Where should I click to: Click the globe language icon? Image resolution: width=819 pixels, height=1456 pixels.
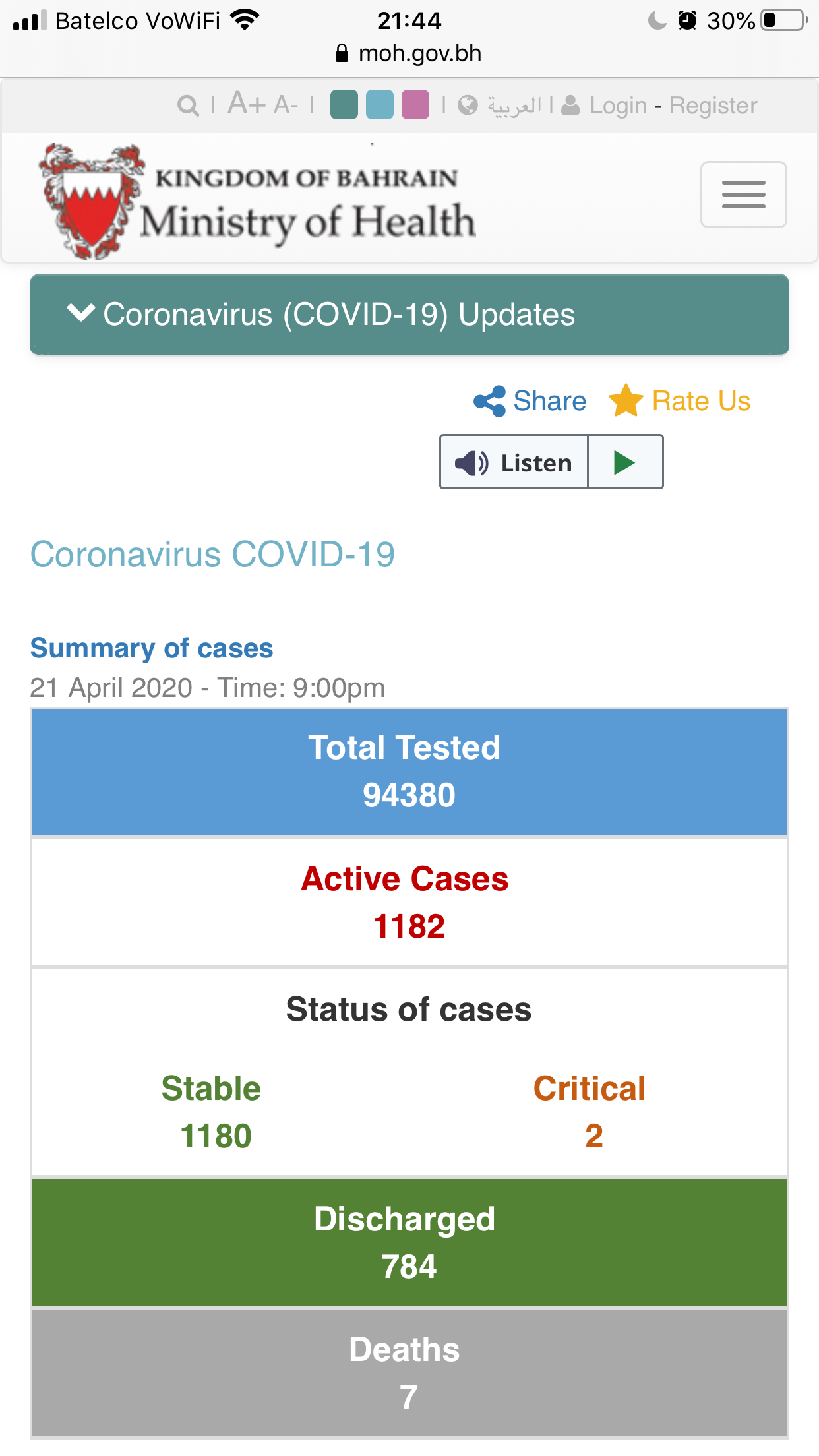[468, 106]
